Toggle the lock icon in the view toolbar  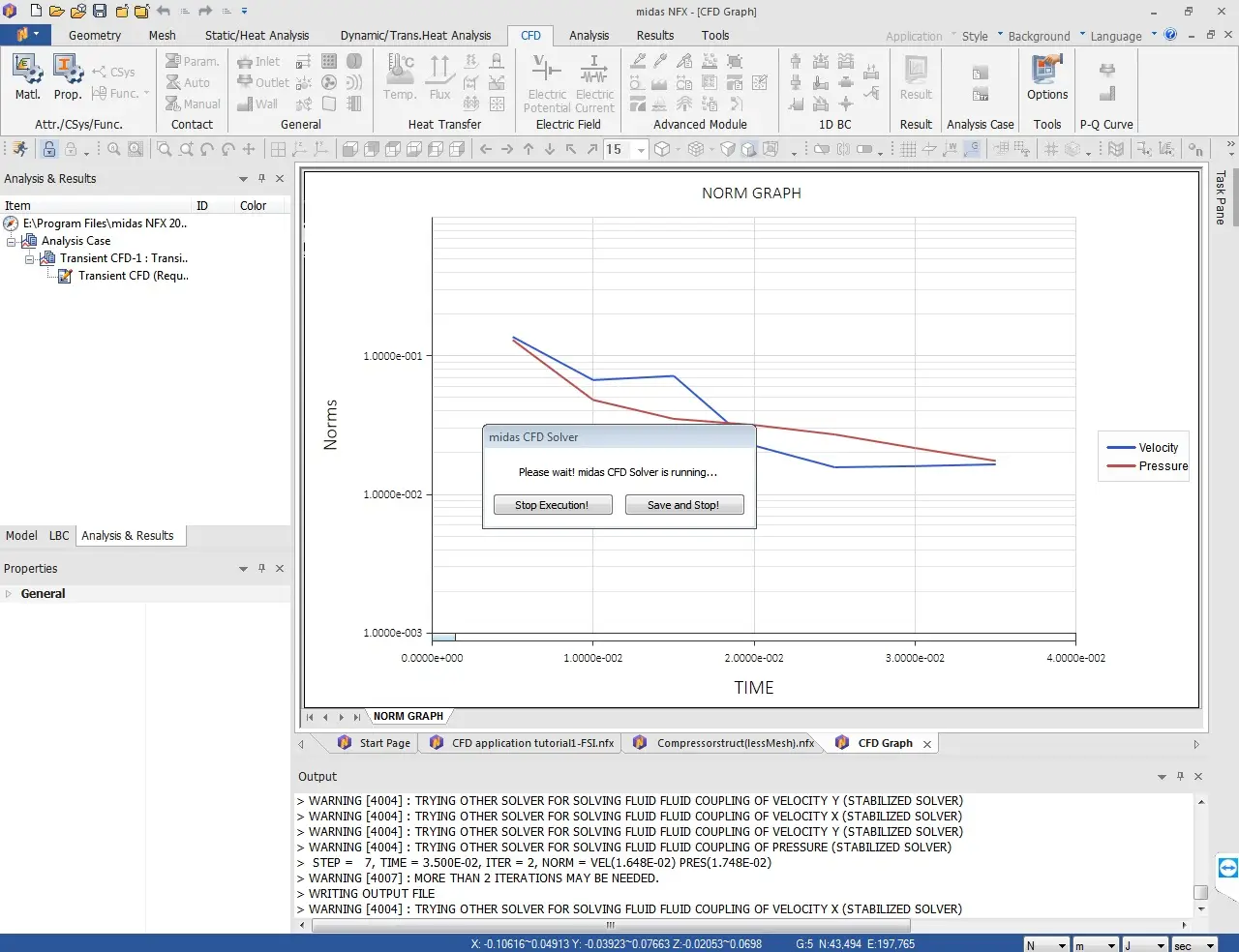pos(48,149)
